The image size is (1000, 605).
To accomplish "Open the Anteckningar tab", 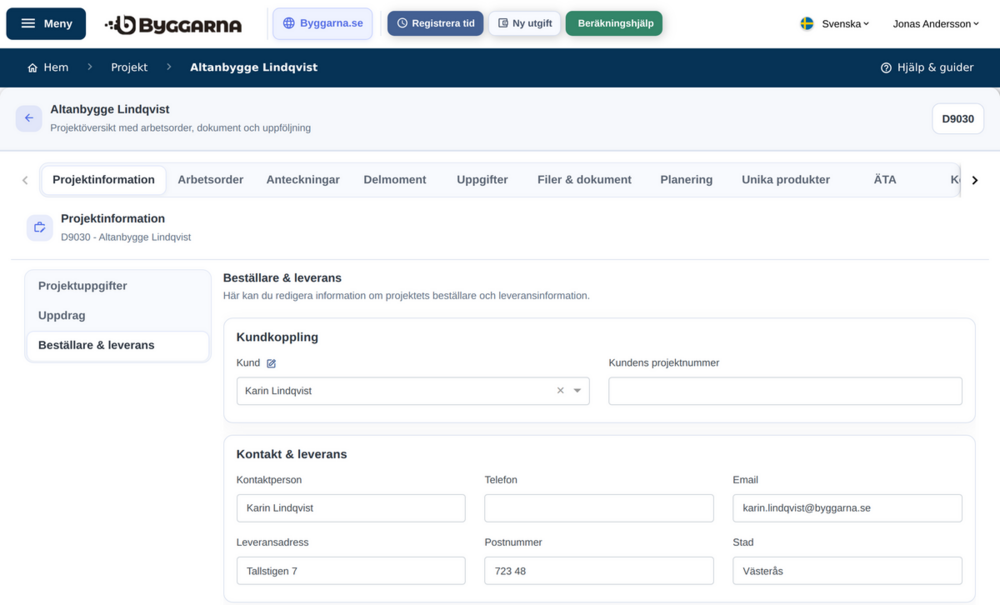I will point(303,180).
